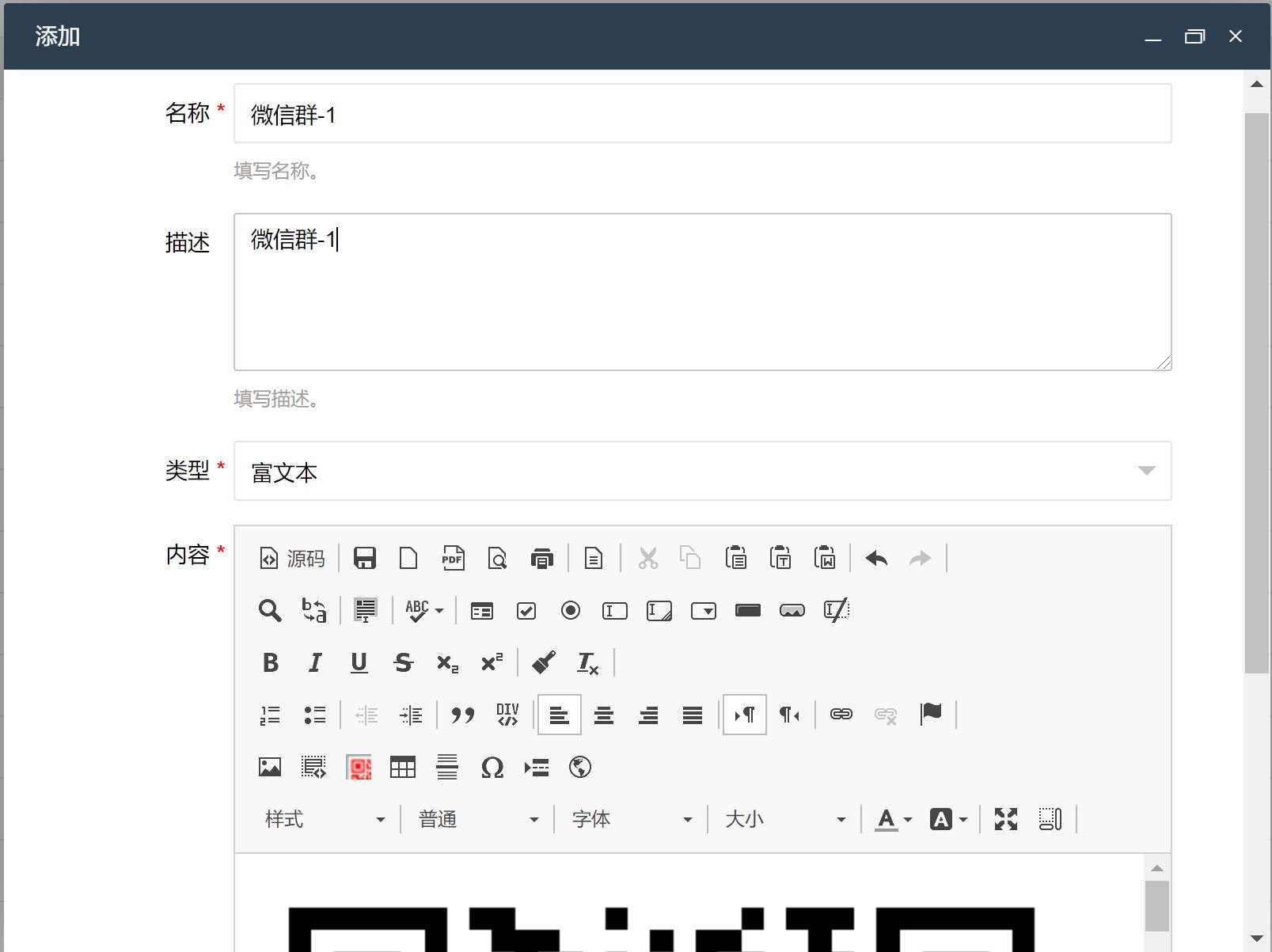Align text left
This screenshot has height=952, width=1272.
[x=560, y=715]
